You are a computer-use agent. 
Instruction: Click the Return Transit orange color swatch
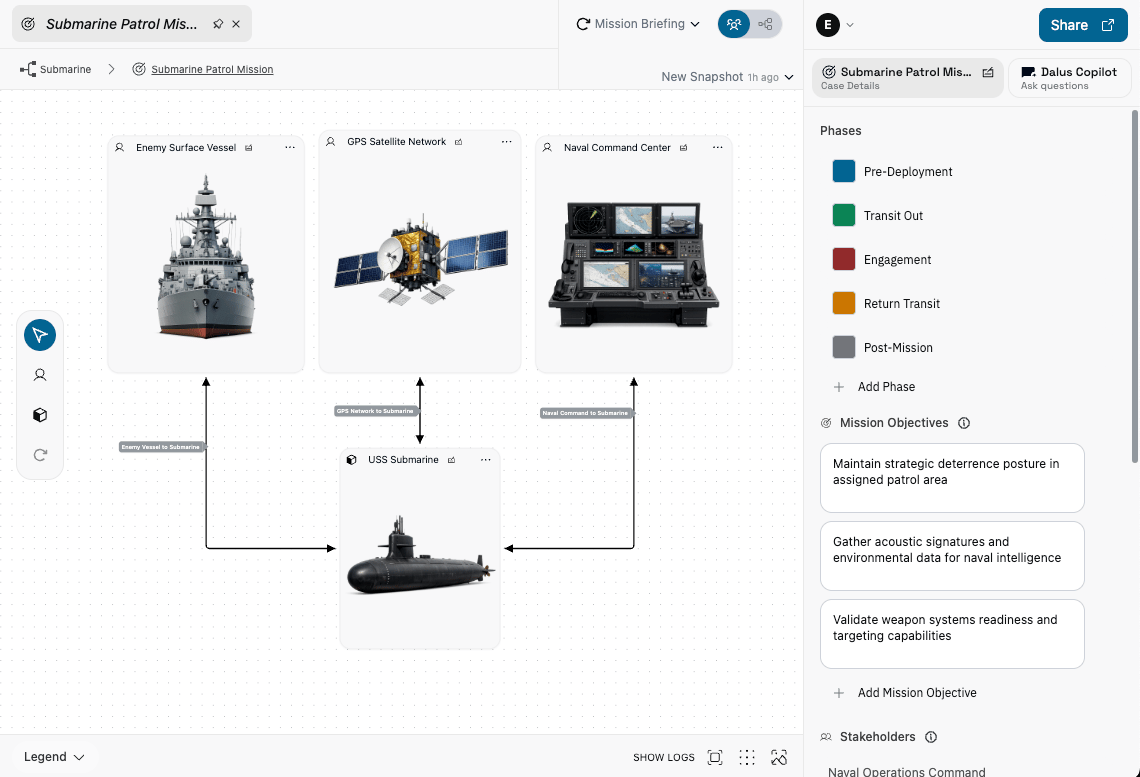tap(843, 303)
